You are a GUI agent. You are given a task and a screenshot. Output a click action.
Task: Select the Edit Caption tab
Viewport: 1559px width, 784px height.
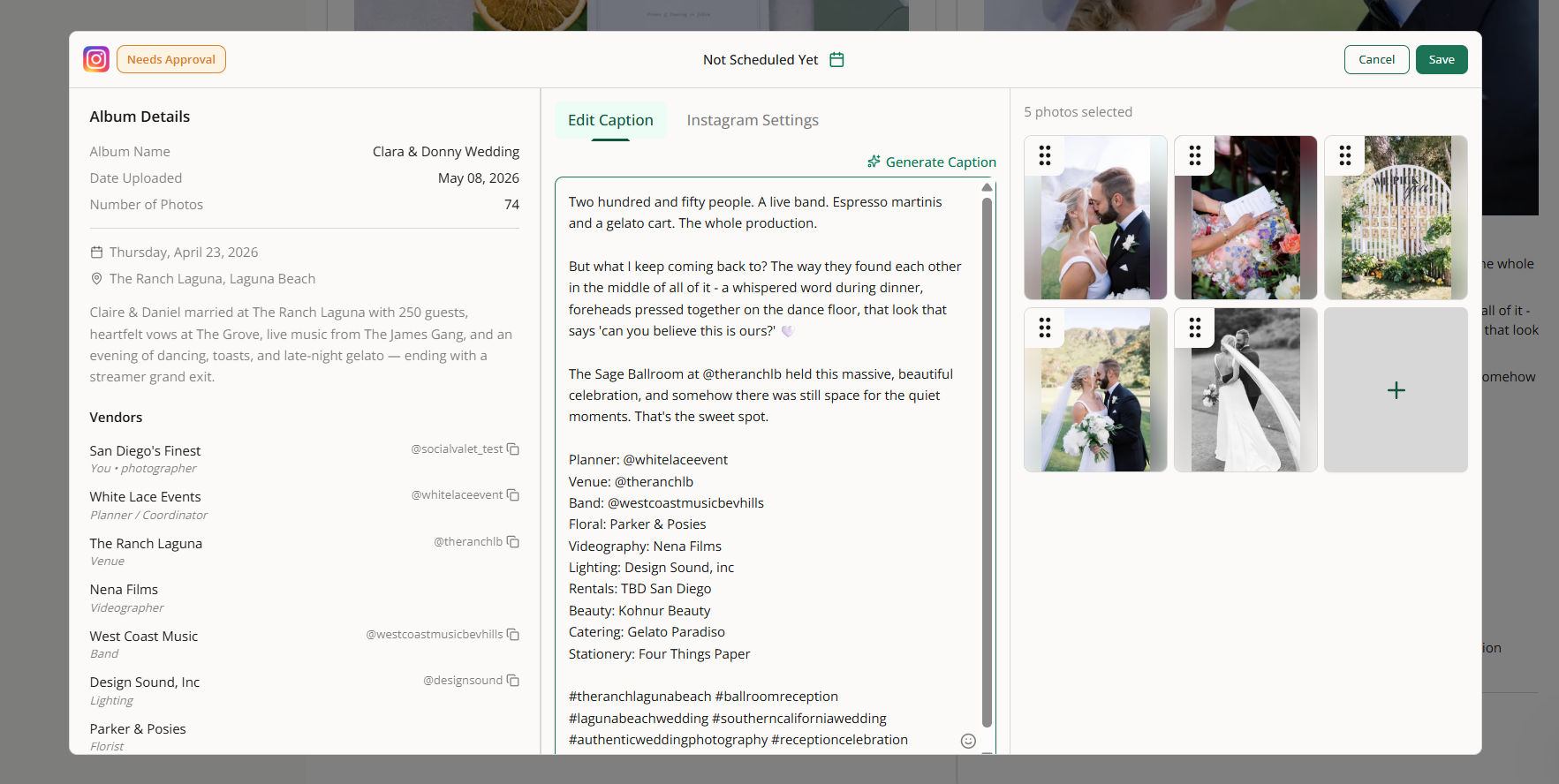[x=610, y=120]
